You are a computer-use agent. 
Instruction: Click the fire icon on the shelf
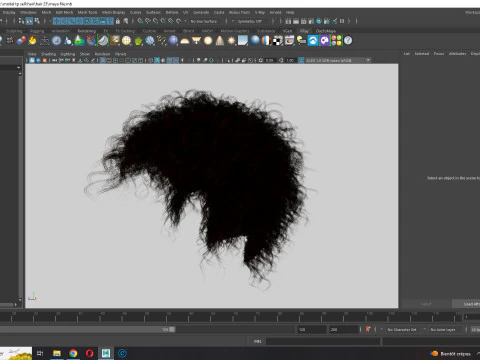pyautogui.click(x=32, y=41)
